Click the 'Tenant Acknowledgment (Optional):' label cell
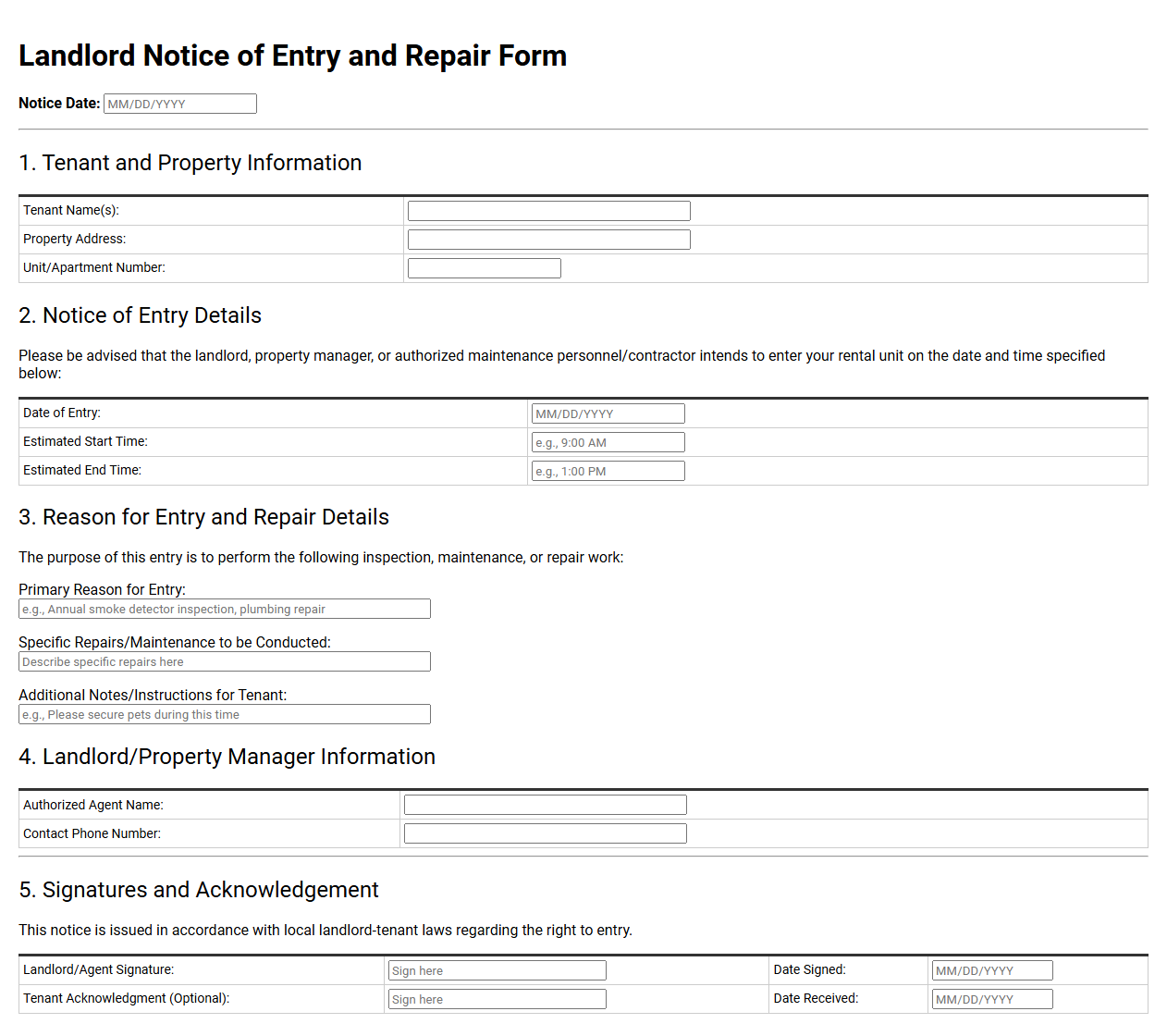 [x=202, y=999]
